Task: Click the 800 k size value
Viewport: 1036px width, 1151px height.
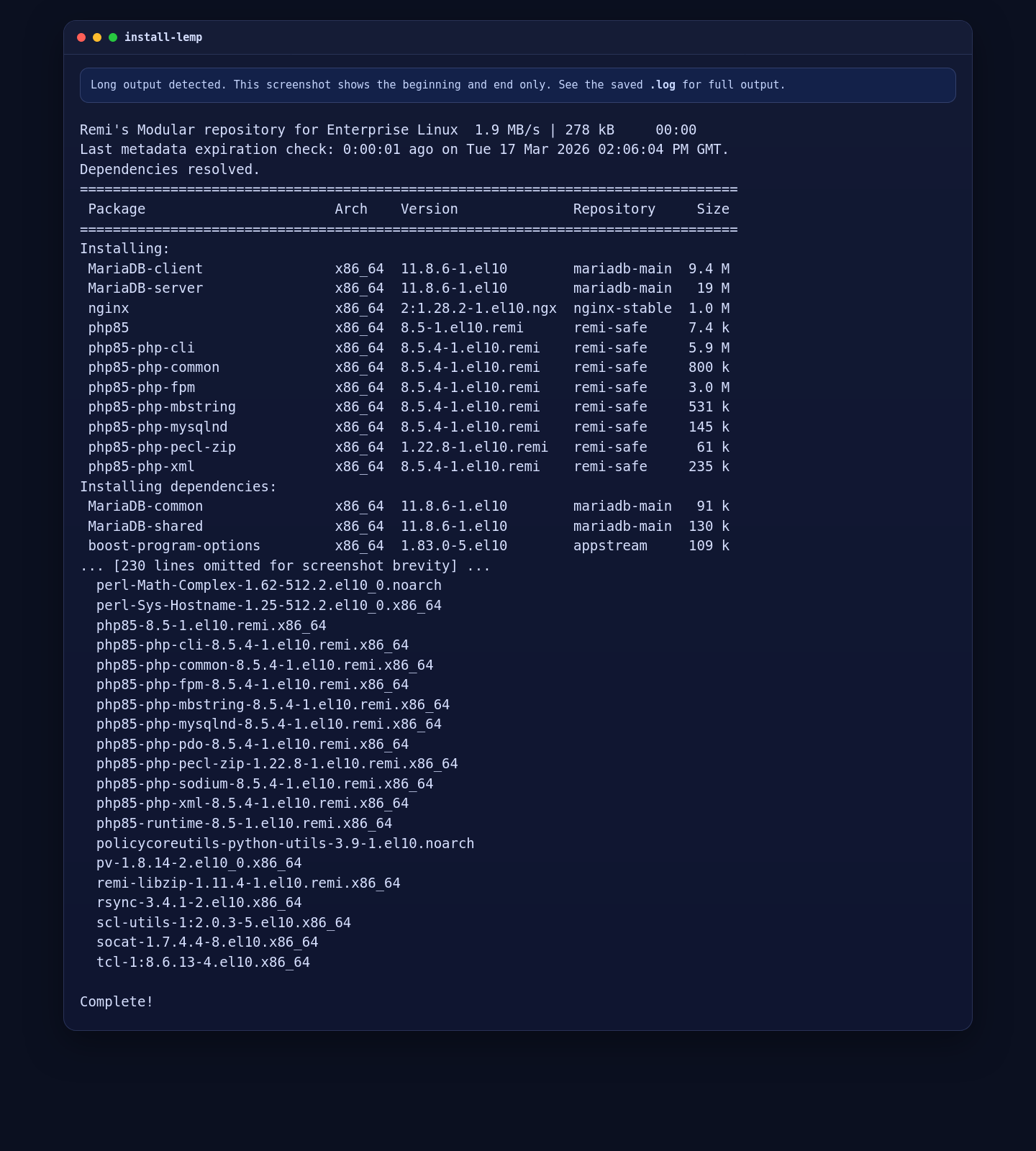Action: (709, 368)
